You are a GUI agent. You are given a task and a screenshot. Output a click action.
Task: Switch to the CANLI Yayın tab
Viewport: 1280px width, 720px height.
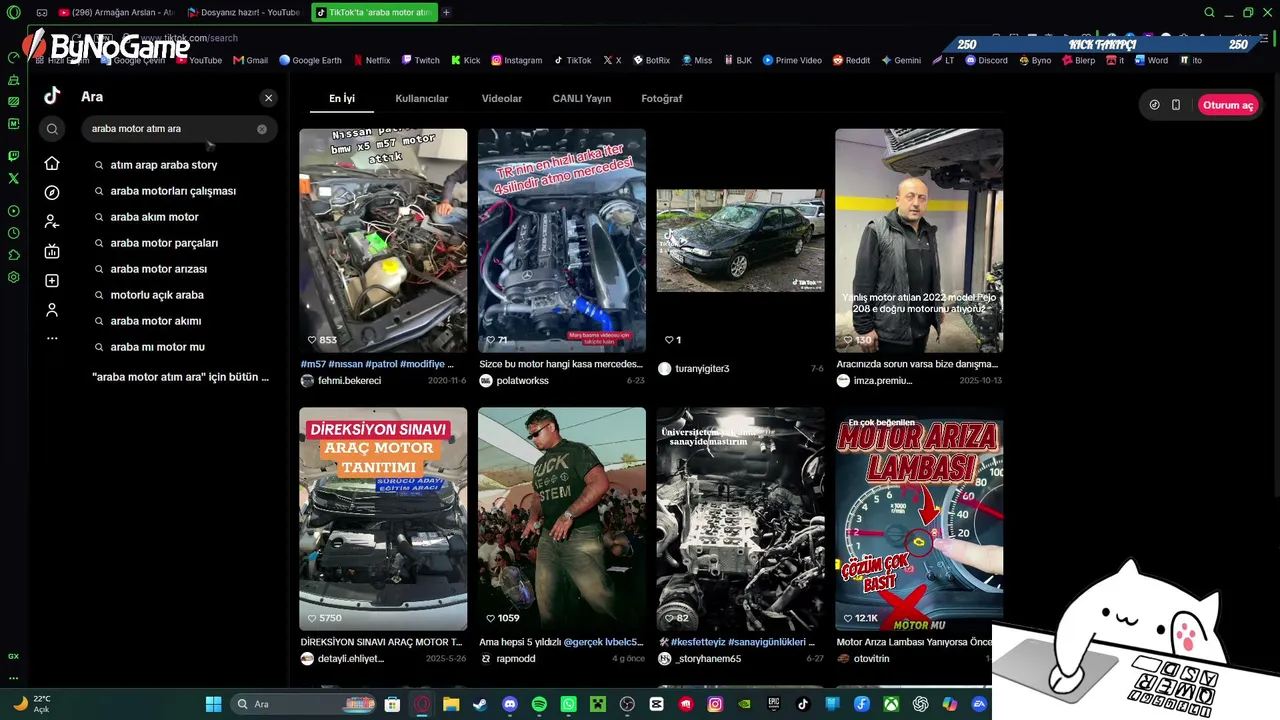click(x=582, y=99)
